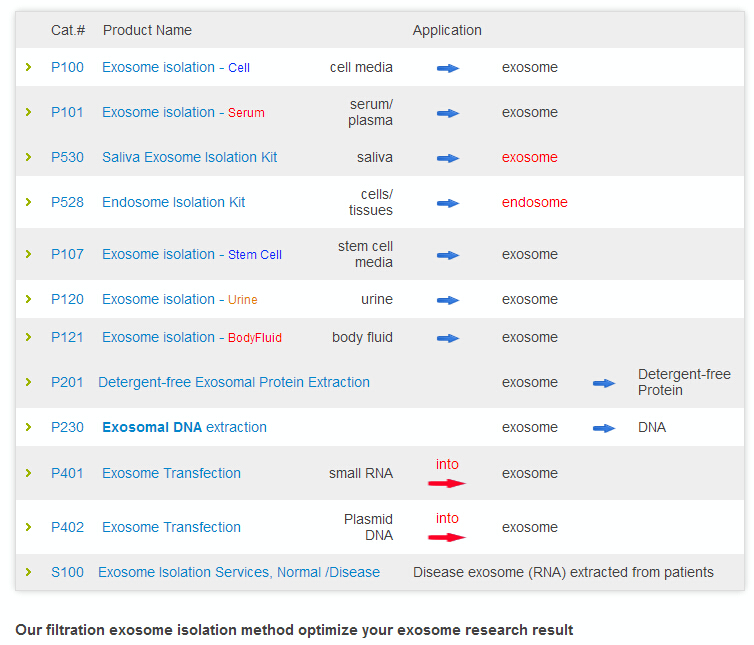The width and height of the screenshot is (754, 645).
Task: Click the P121 catalog number
Action: 67,337
